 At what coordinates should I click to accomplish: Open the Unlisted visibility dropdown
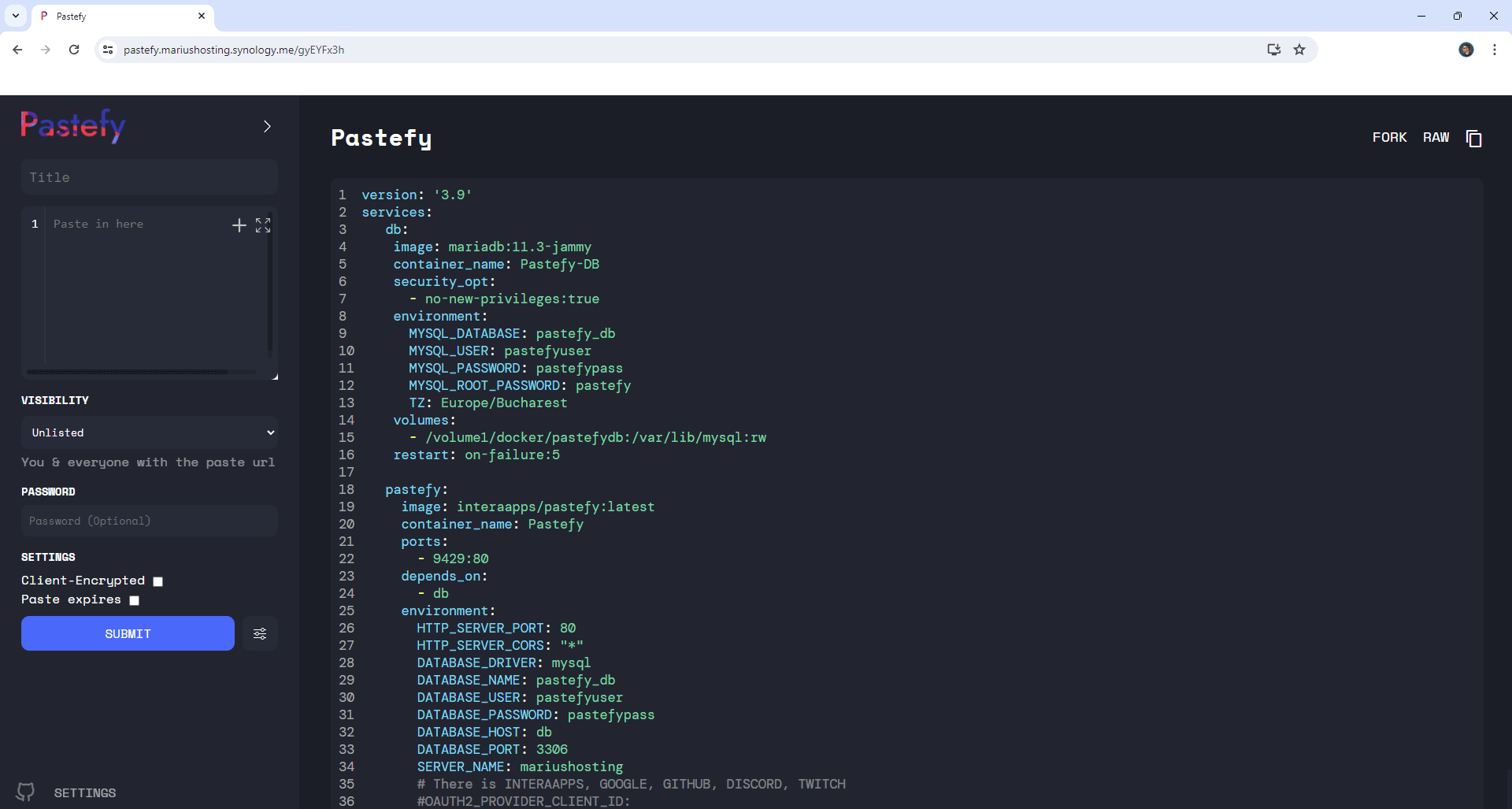point(149,432)
